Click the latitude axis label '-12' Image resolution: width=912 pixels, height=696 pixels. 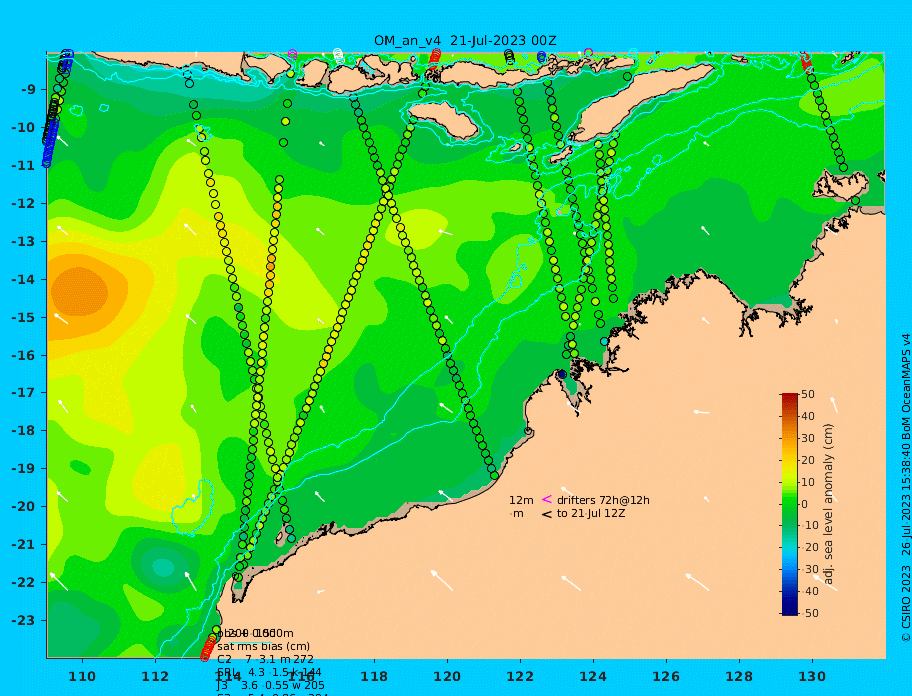pyautogui.click(x=23, y=204)
